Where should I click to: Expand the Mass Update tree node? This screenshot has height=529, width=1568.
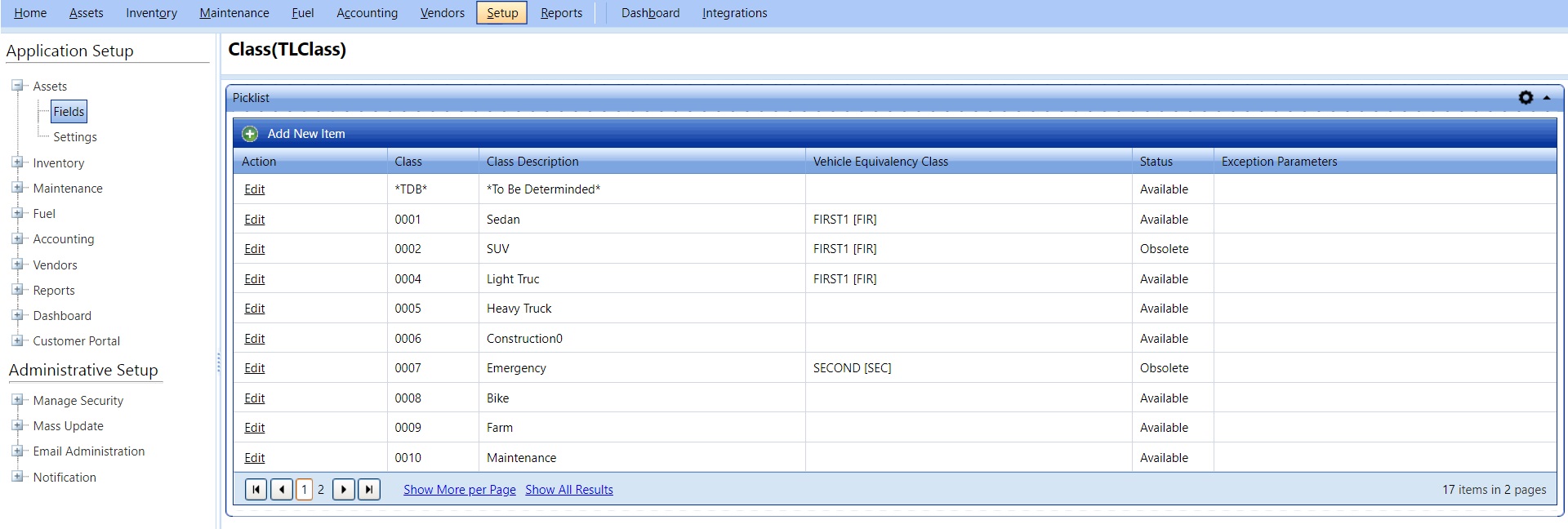click(17, 425)
